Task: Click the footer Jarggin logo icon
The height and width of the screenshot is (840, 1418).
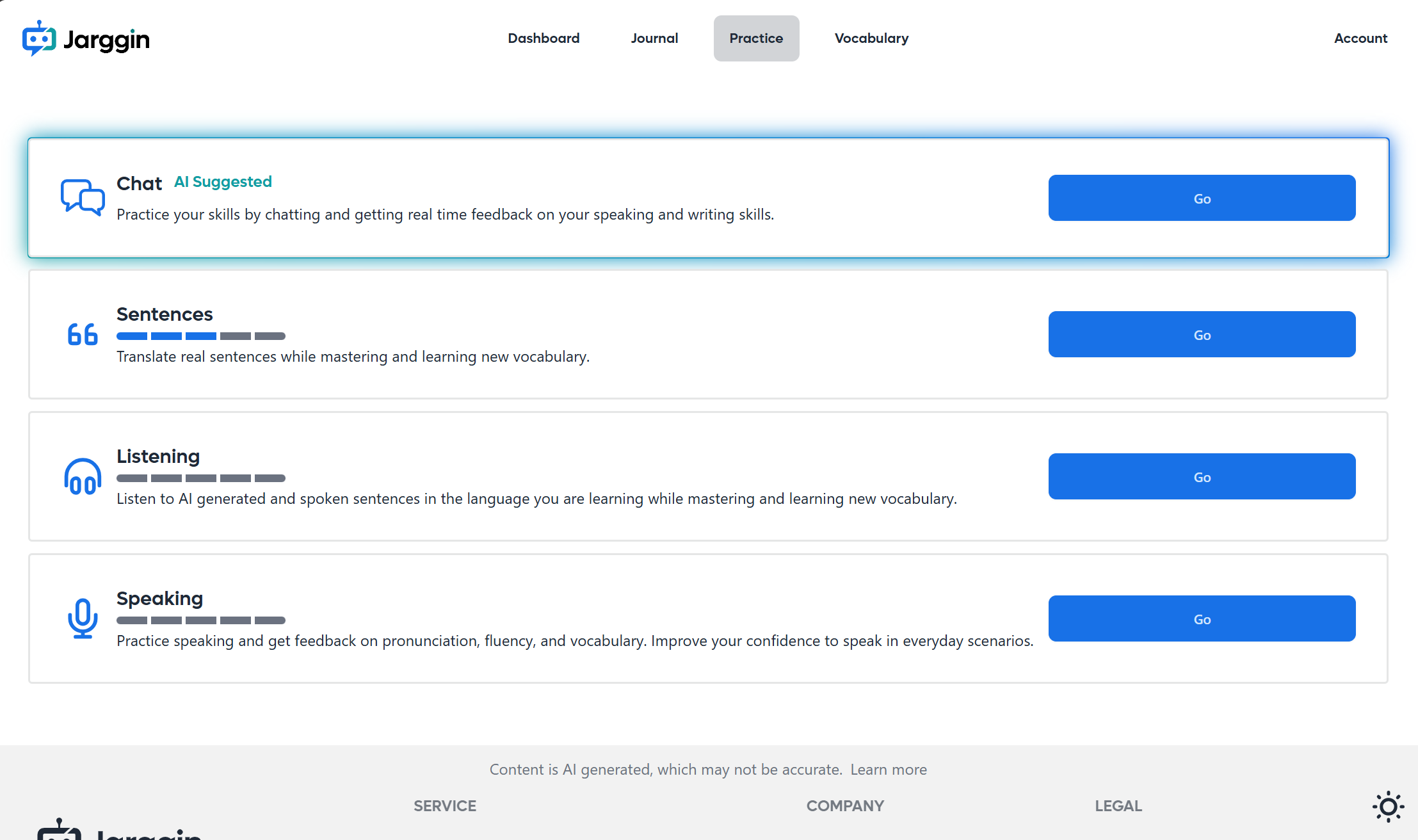Action: (x=59, y=830)
